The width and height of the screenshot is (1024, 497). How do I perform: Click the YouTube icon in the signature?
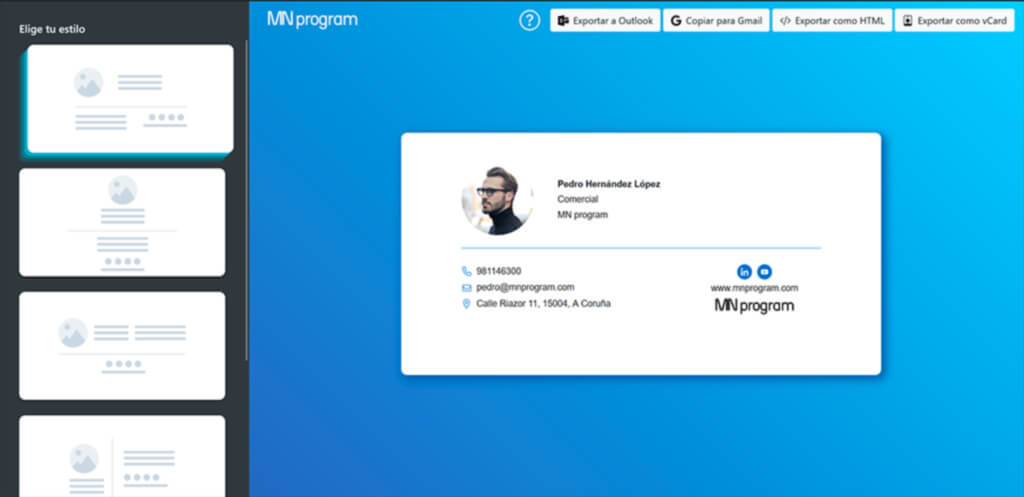(x=764, y=272)
